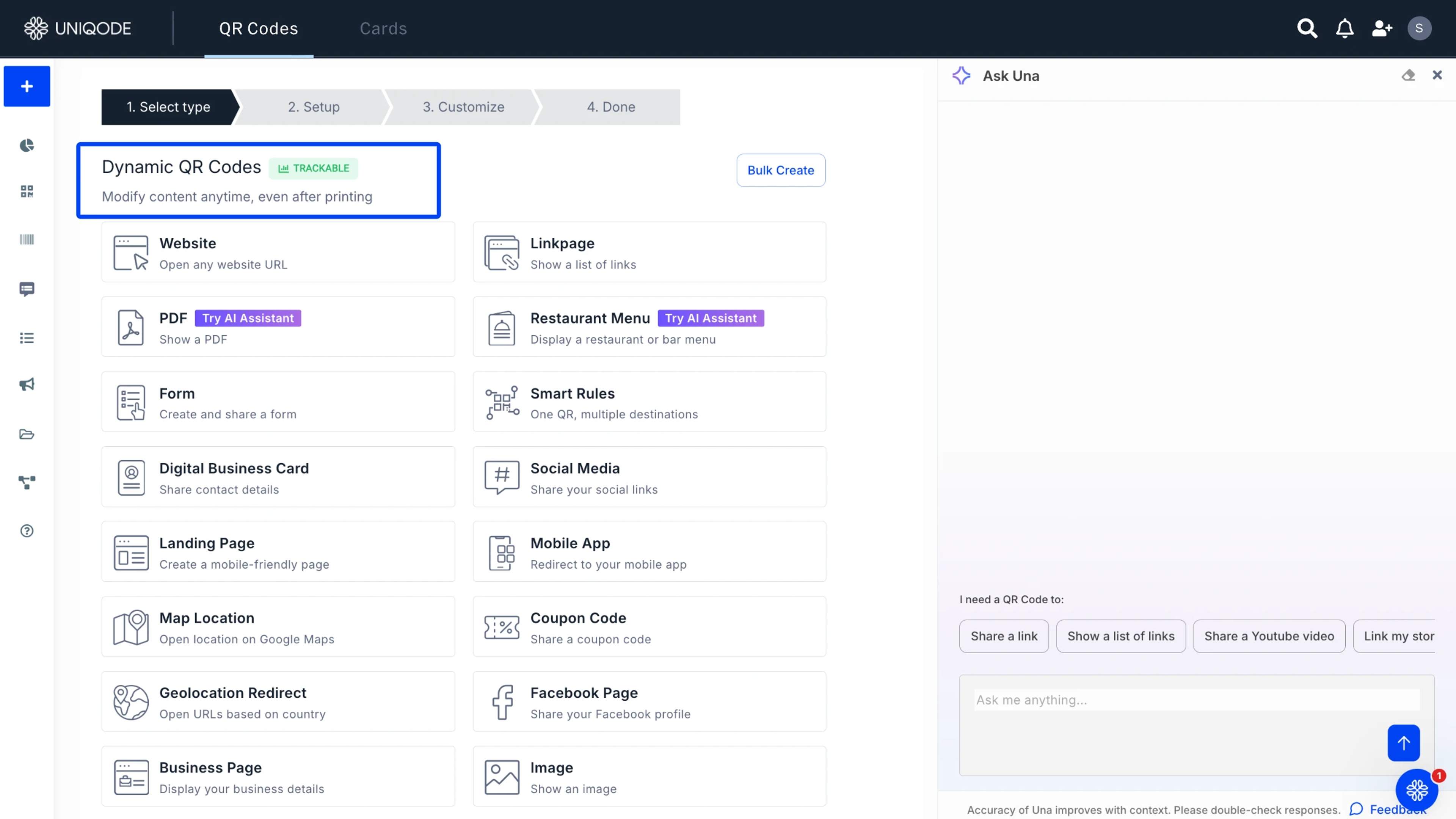Go to step 2. Setup

314,107
